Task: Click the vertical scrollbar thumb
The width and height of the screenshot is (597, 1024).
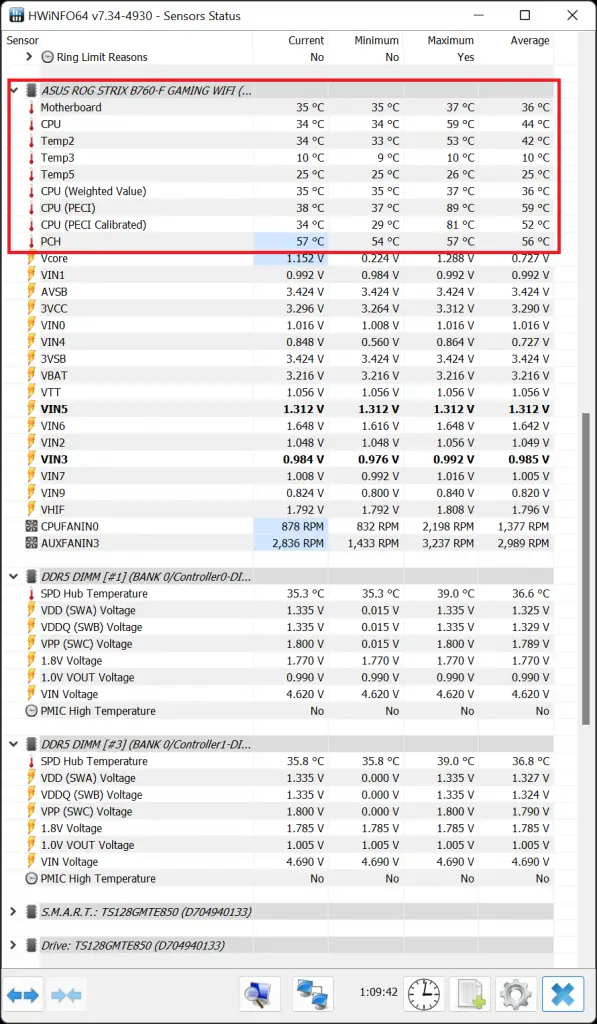Action: pos(586,568)
